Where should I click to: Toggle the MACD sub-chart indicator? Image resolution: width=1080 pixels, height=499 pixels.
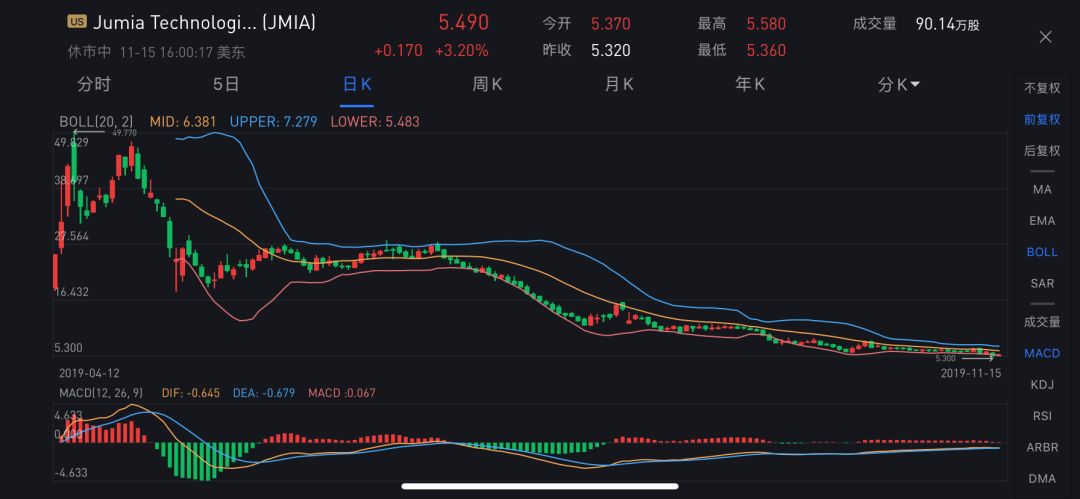coord(1042,354)
